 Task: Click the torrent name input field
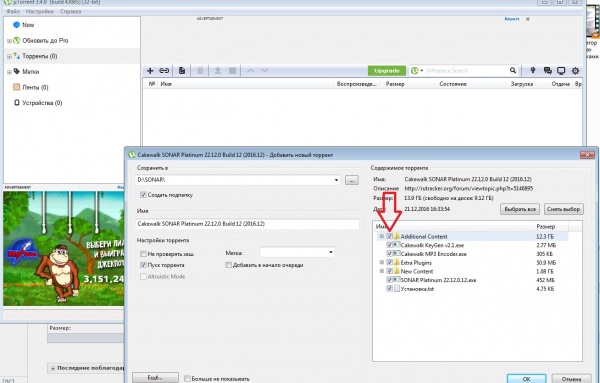[x=247, y=224]
